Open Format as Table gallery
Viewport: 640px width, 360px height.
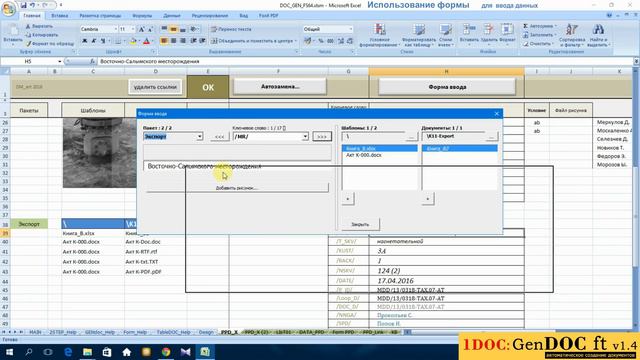pyautogui.click(x=419, y=36)
